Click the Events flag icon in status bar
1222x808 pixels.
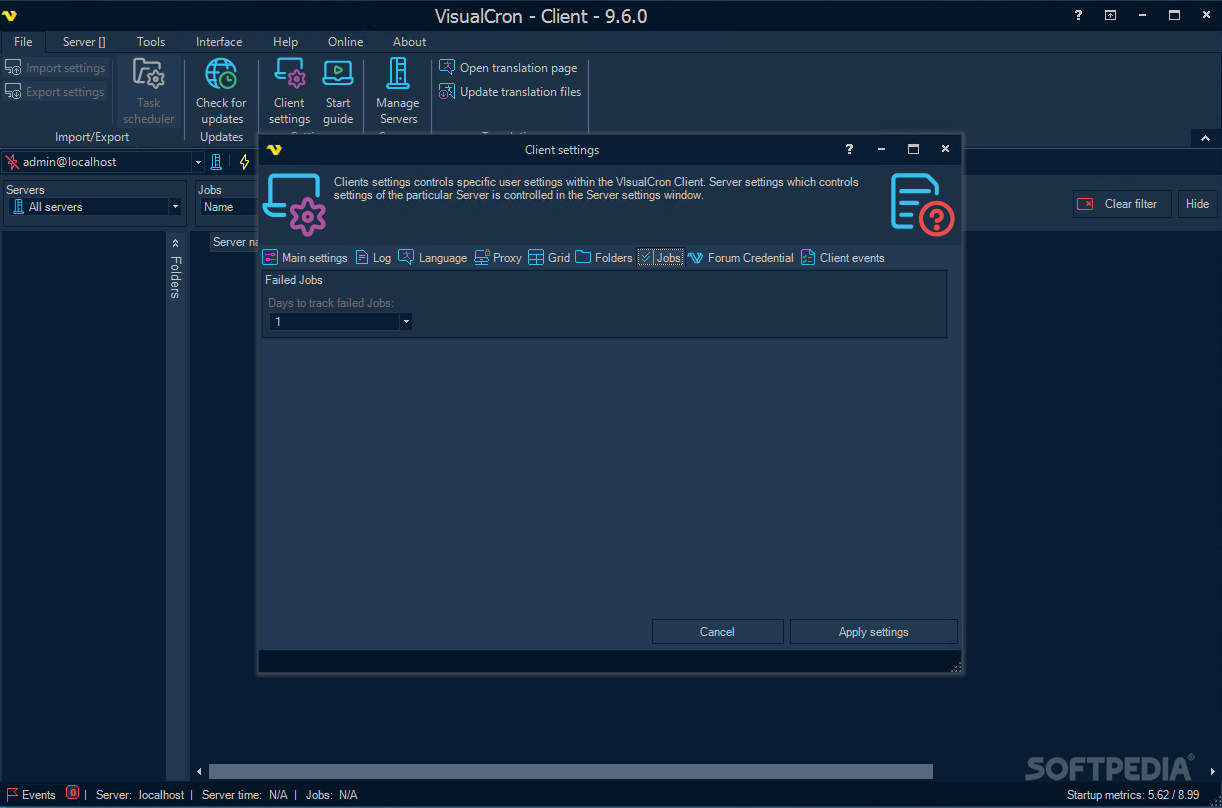[x=13, y=795]
